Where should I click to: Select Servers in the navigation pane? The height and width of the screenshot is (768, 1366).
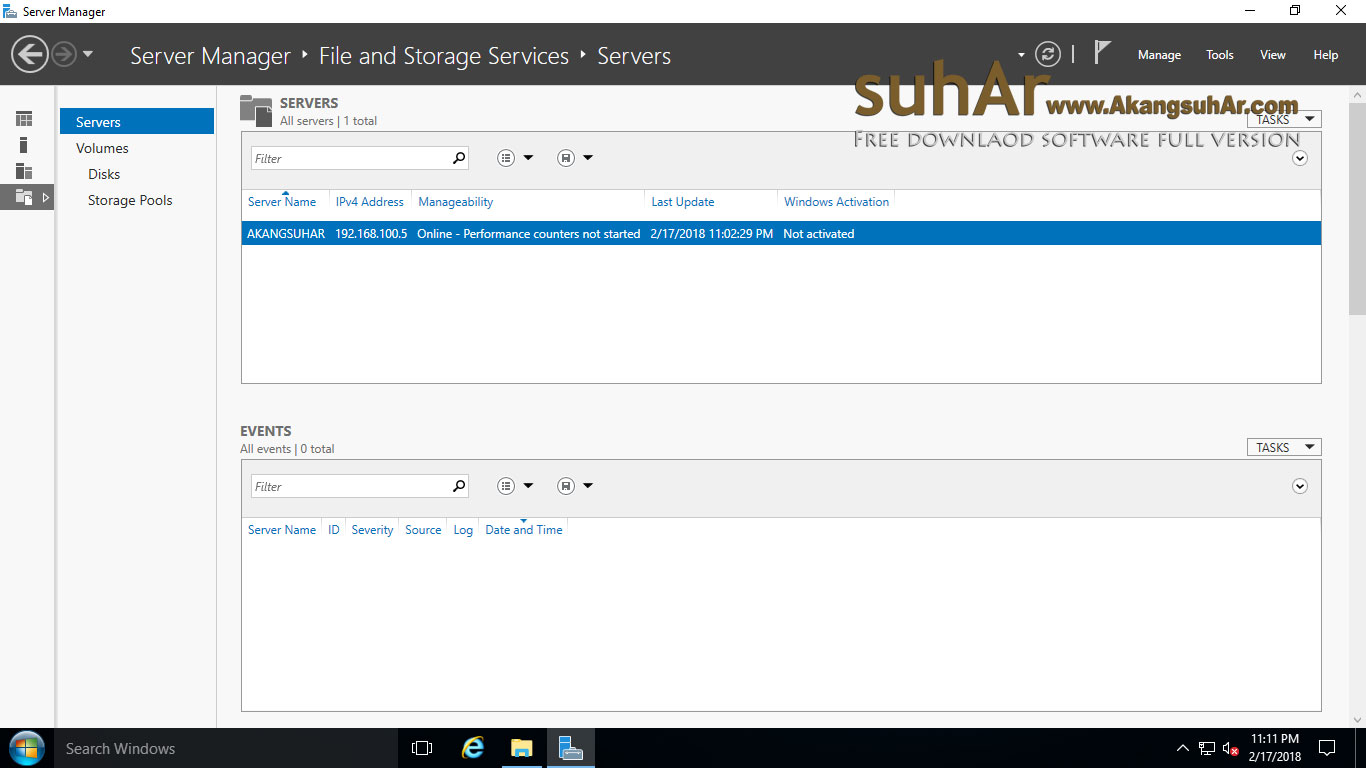(x=137, y=122)
